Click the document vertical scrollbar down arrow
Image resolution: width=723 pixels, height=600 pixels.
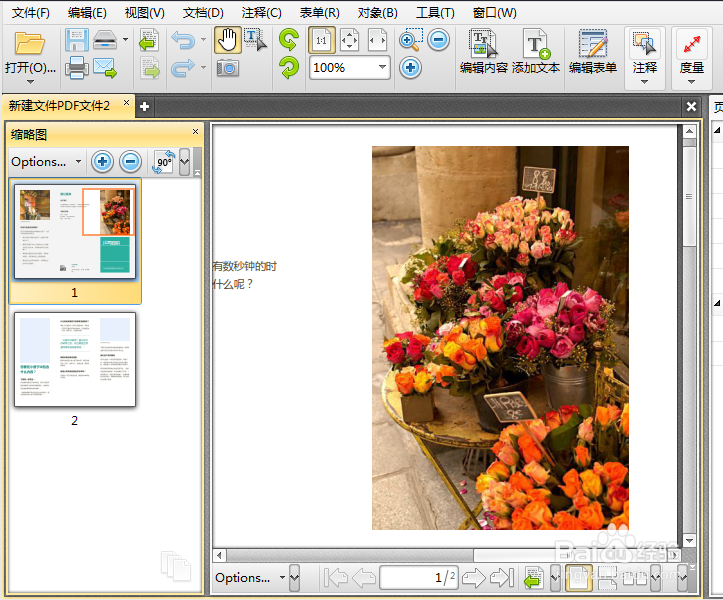coord(689,540)
